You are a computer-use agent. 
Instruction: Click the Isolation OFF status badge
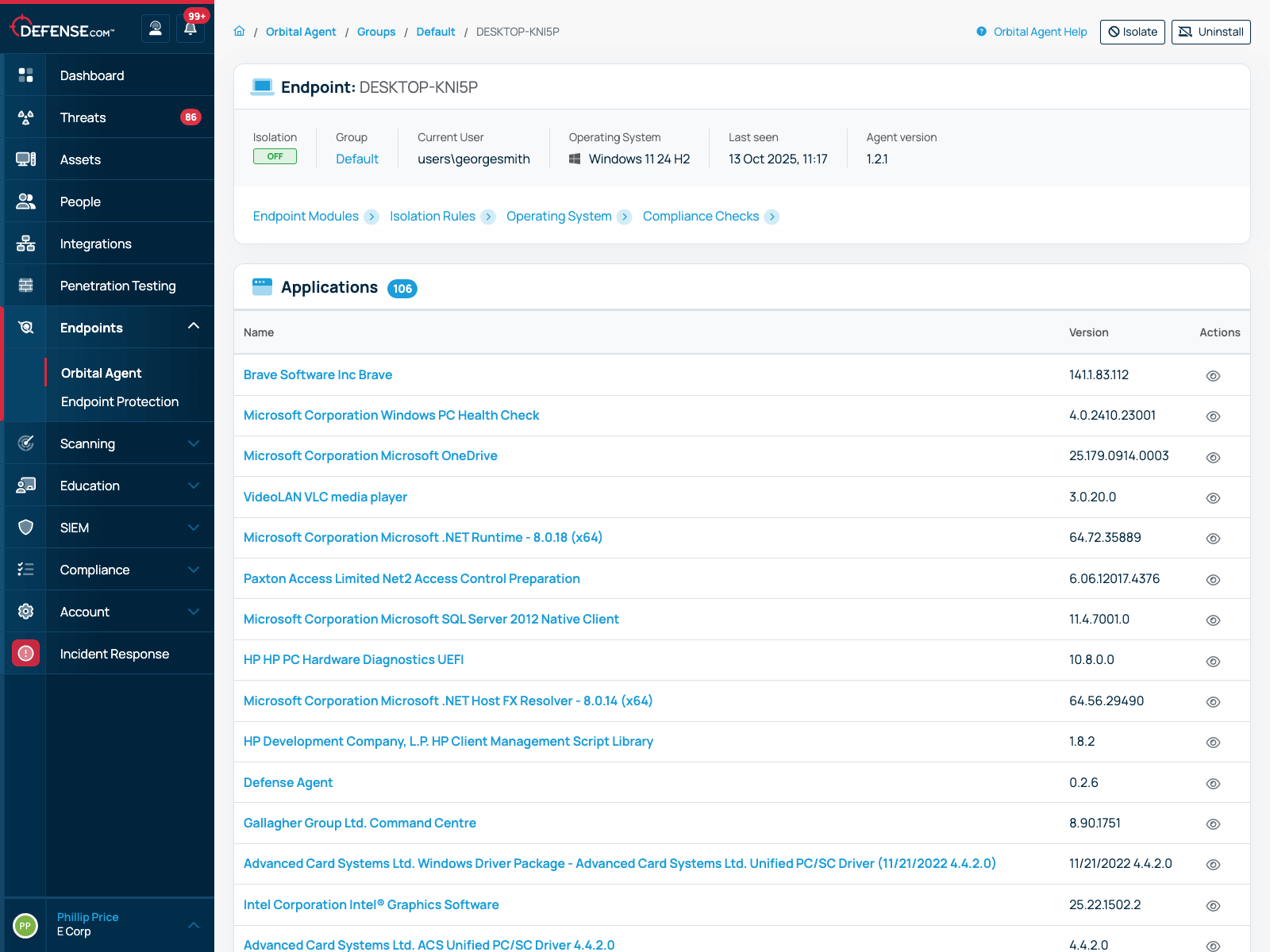click(275, 157)
